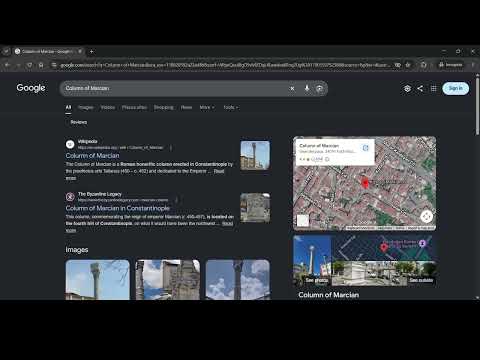
Task: Click the Images section heading
Action: [x=77, y=250]
